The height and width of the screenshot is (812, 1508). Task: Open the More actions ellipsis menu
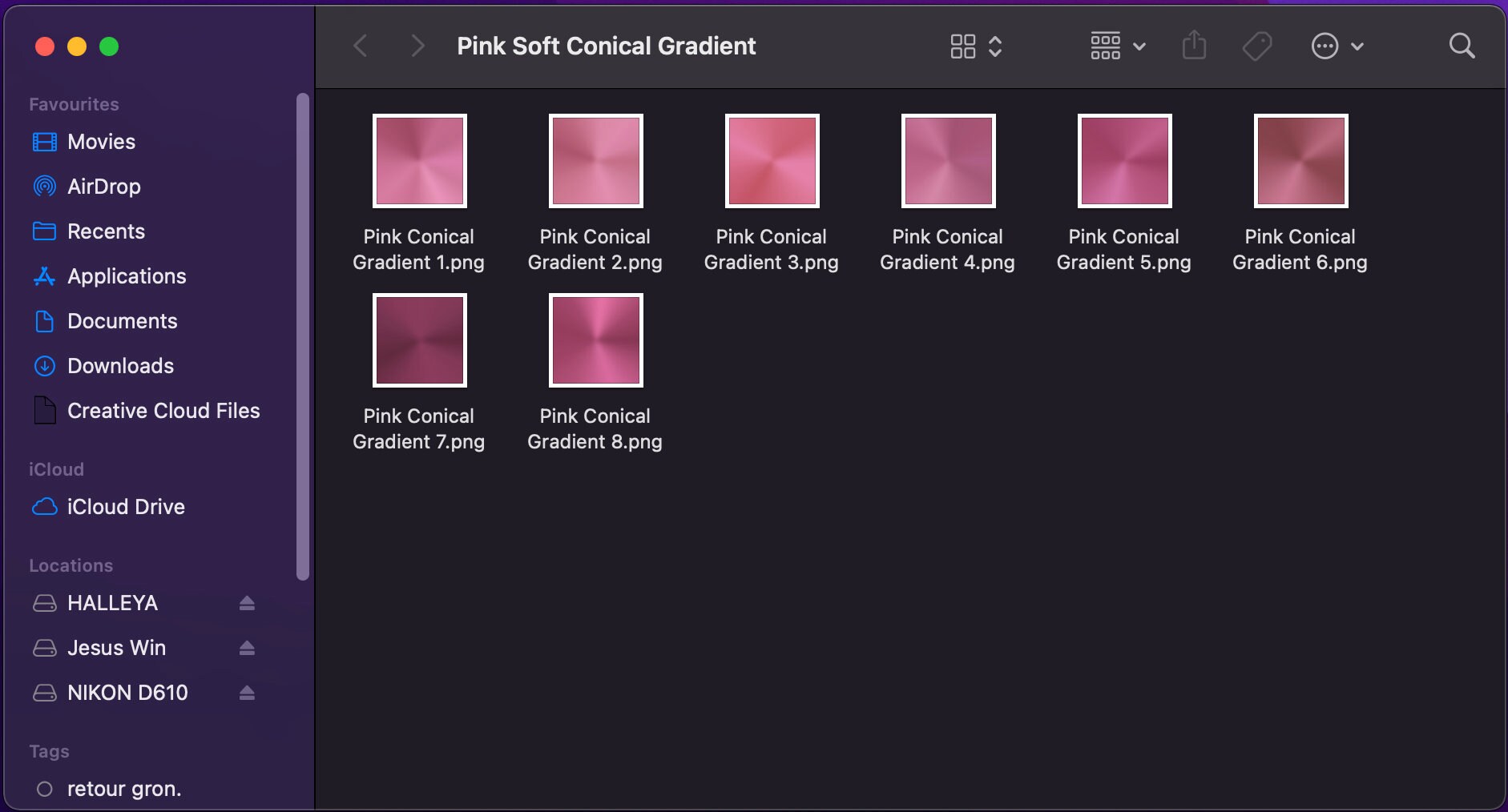[x=1337, y=46]
